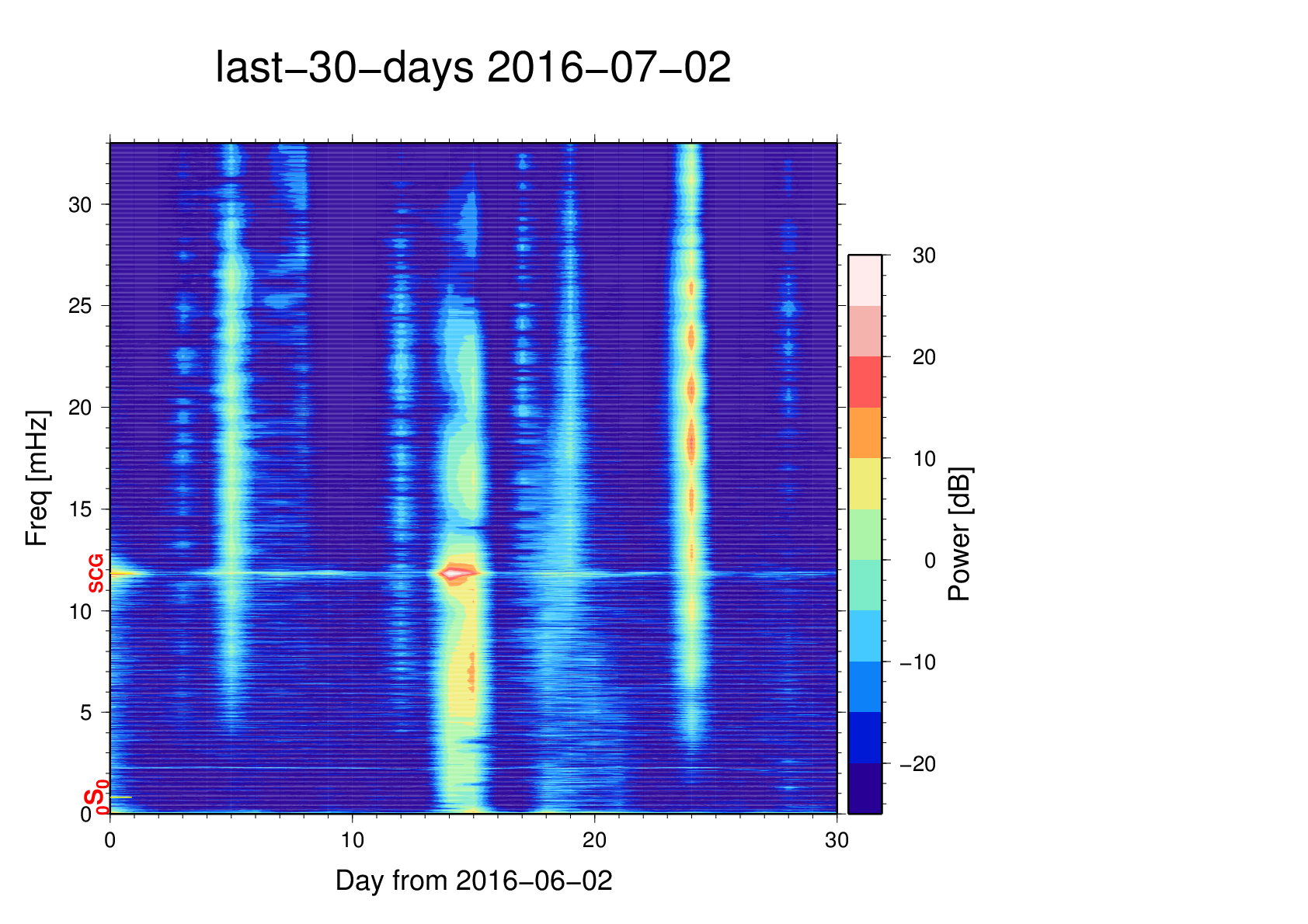Pick the red colorbar segment below 20 dB
This screenshot has width=1308, height=924.
point(864,382)
